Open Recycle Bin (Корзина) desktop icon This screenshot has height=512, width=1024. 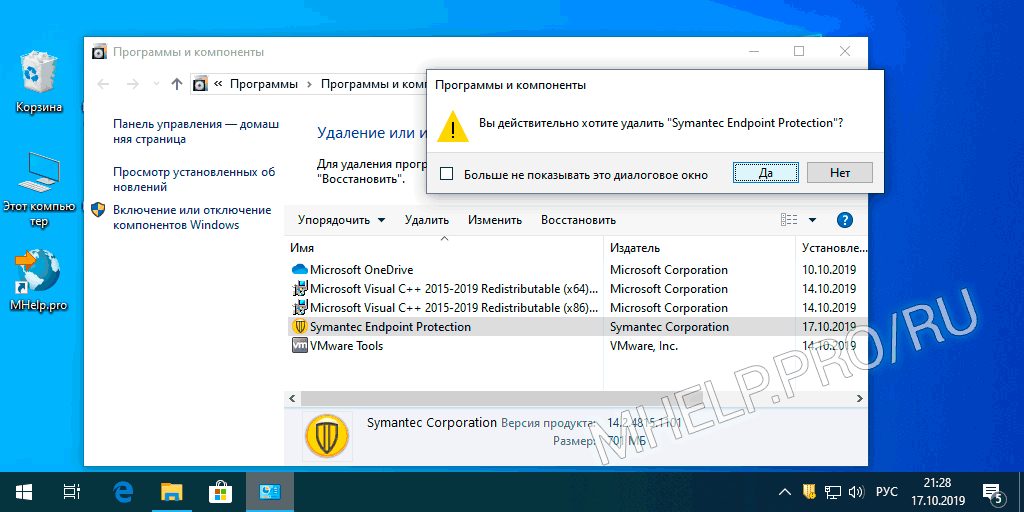pyautogui.click(x=39, y=83)
